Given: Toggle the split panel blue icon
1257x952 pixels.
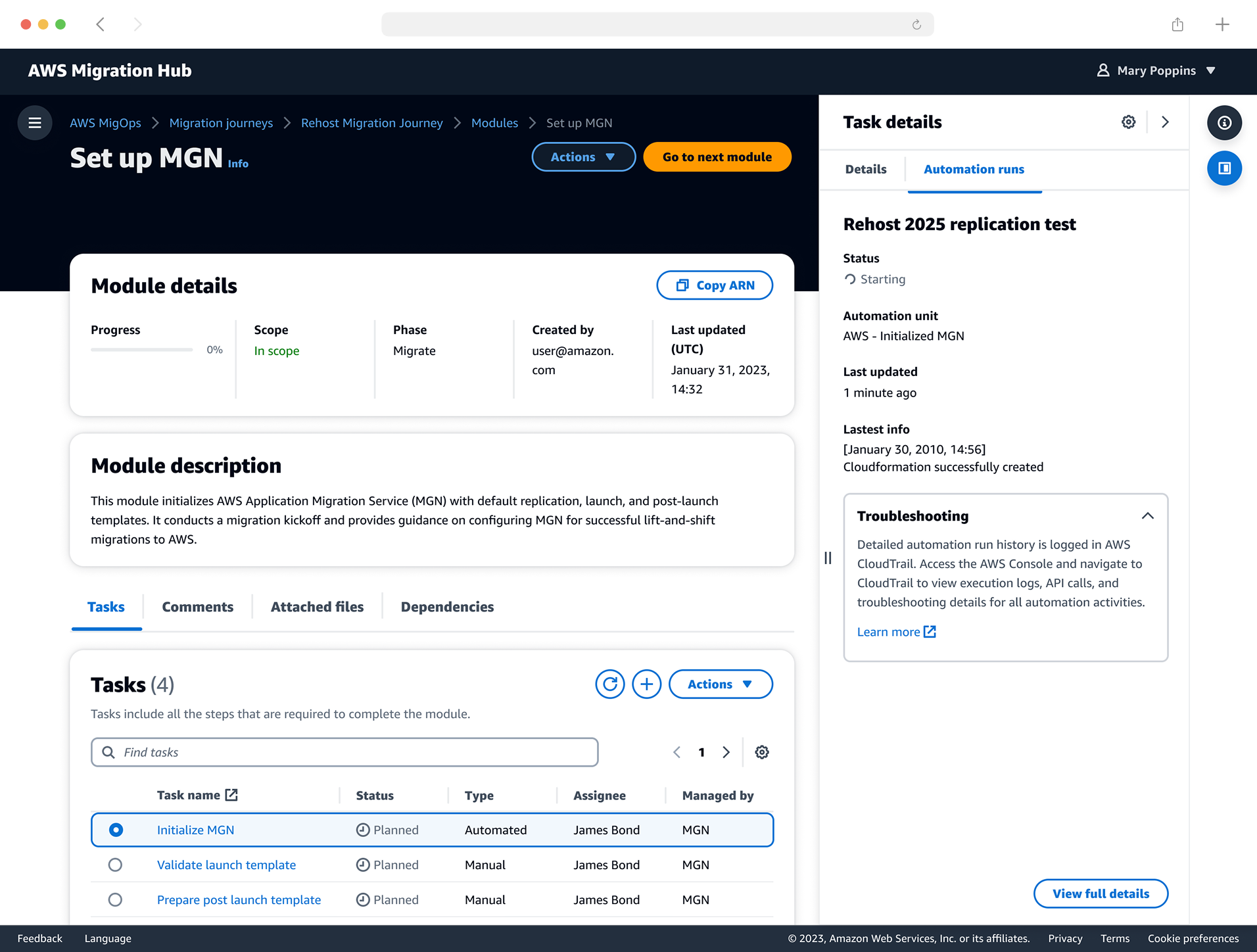Looking at the screenshot, I should coord(1224,168).
